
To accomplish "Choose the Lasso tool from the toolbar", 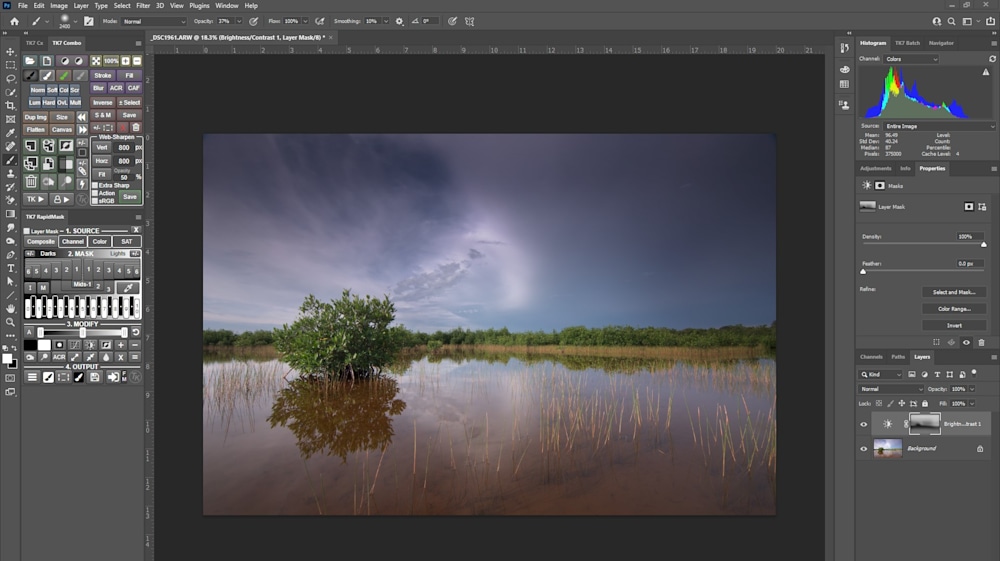I will coord(11,78).
